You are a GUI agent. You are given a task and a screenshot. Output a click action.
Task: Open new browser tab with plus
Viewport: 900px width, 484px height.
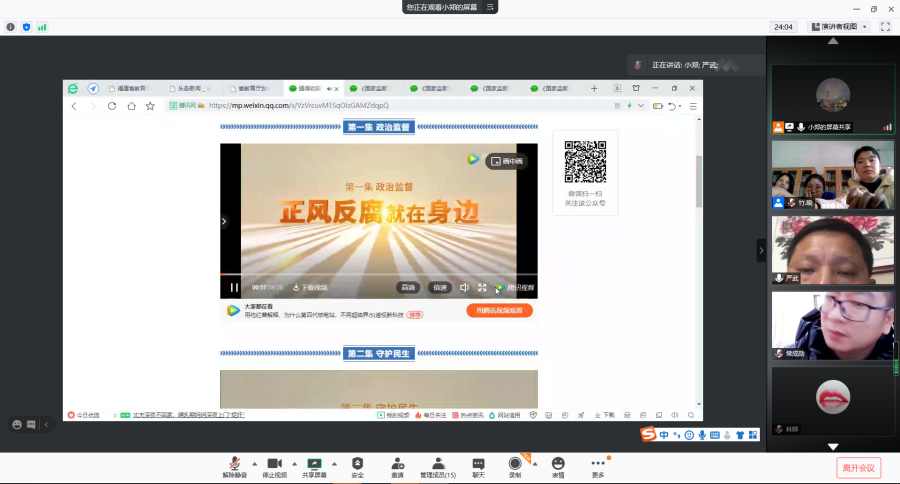(594, 88)
